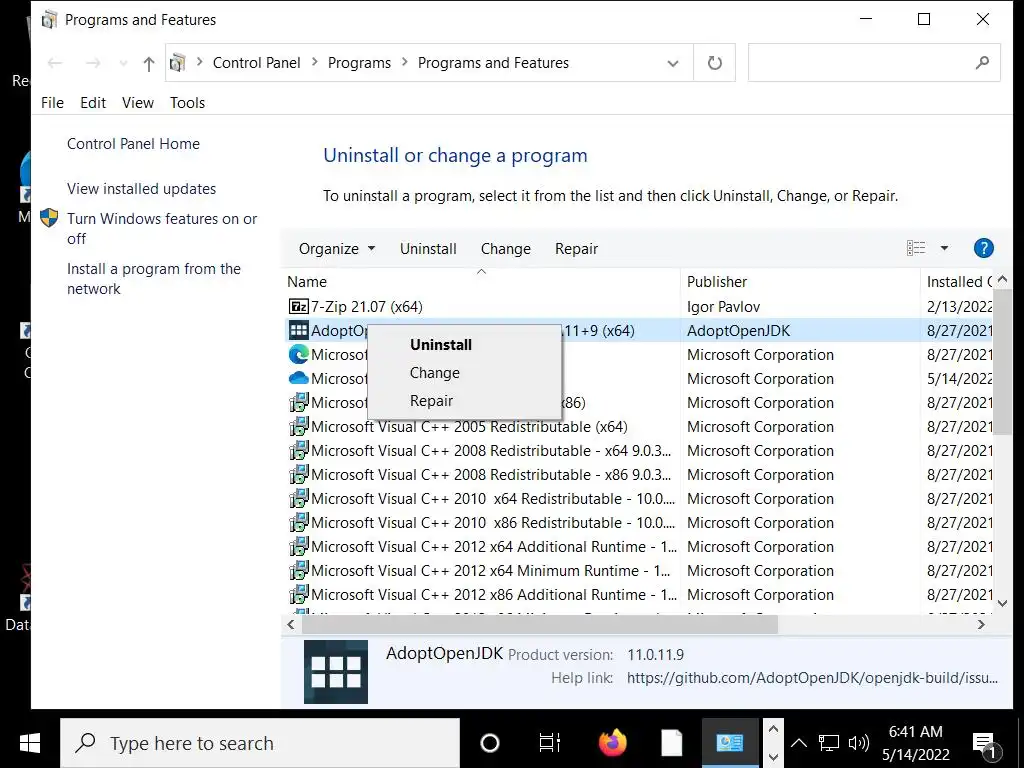Screen dimensions: 1024x768
Task: Click icon beside Visual C++ 2012 x64 Minimum Runtime
Action: pos(298,571)
